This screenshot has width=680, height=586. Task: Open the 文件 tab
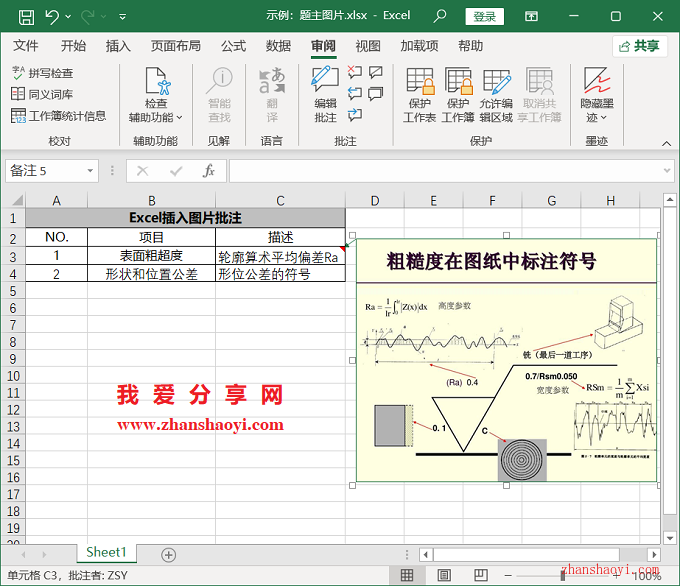pyautogui.click(x=26, y=46)
